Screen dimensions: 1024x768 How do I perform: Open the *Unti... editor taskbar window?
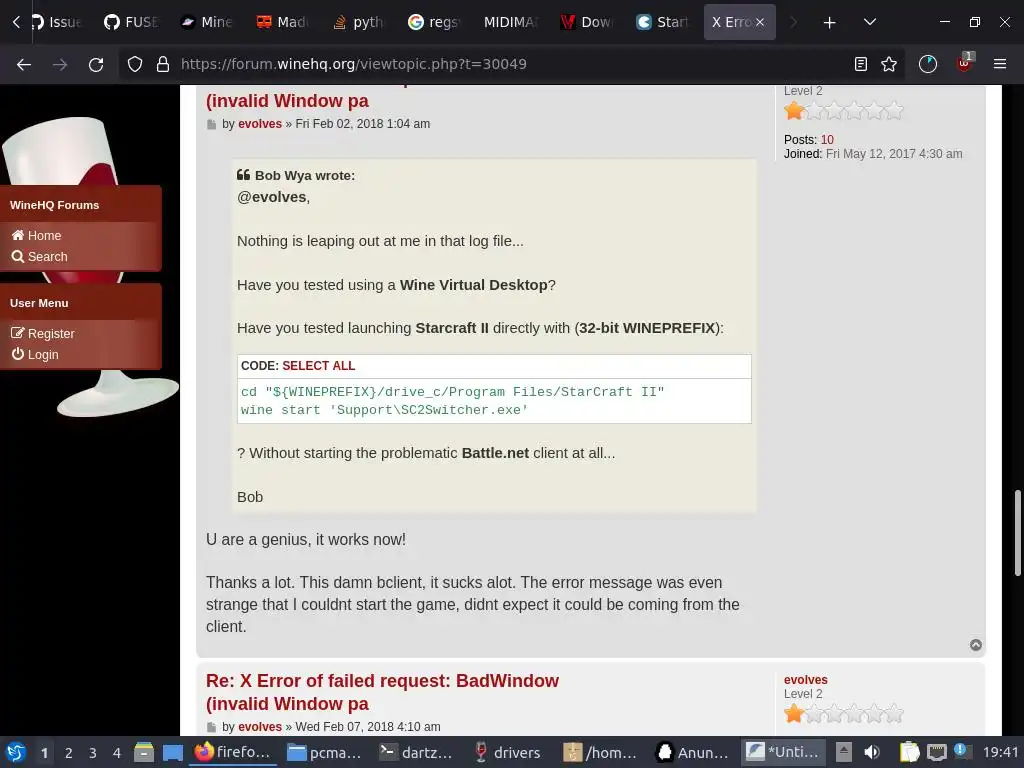coord(784,752)
